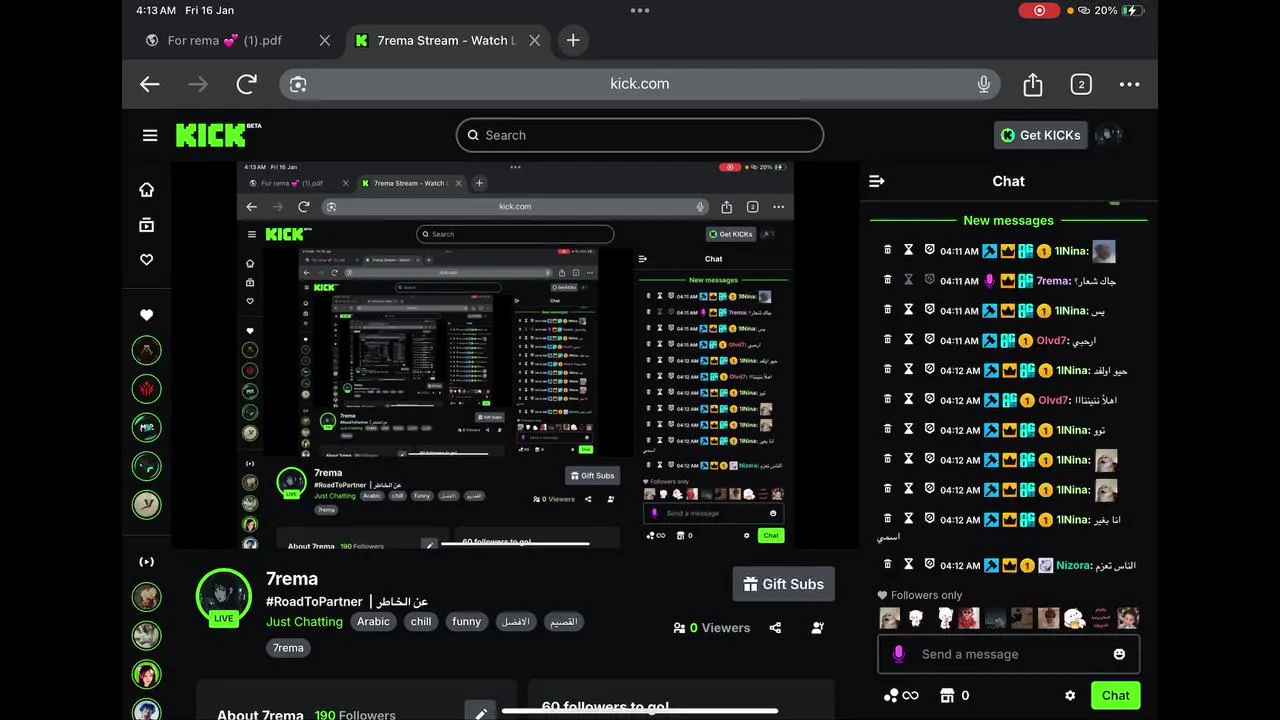Select the funny stream tag
This screenshot has width=1280, height=720.
pos(466,621)
